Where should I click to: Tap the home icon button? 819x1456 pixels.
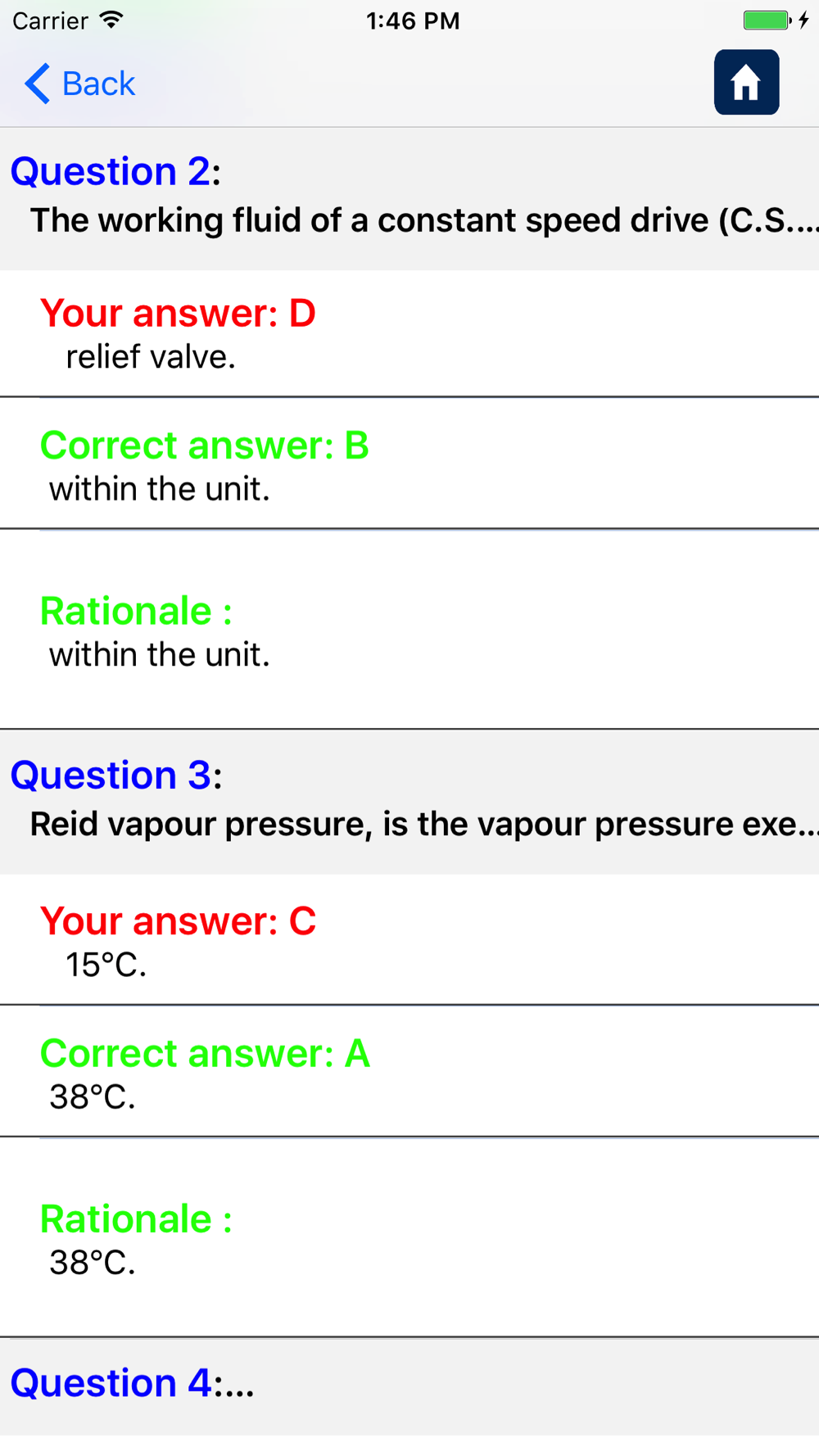coord(746,83)
